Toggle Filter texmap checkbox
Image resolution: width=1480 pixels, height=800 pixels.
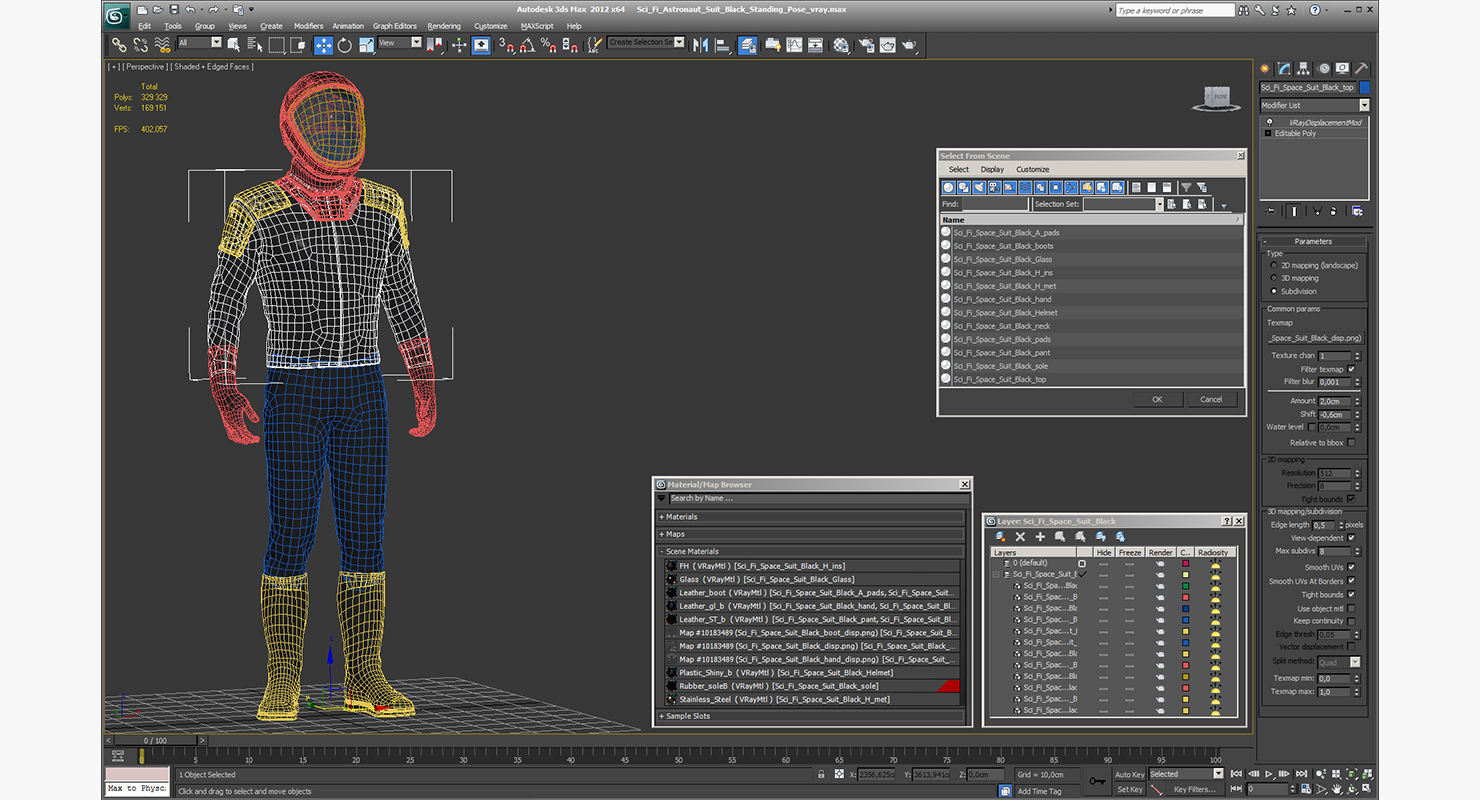pyautogui.click(x=1351, y=369)
